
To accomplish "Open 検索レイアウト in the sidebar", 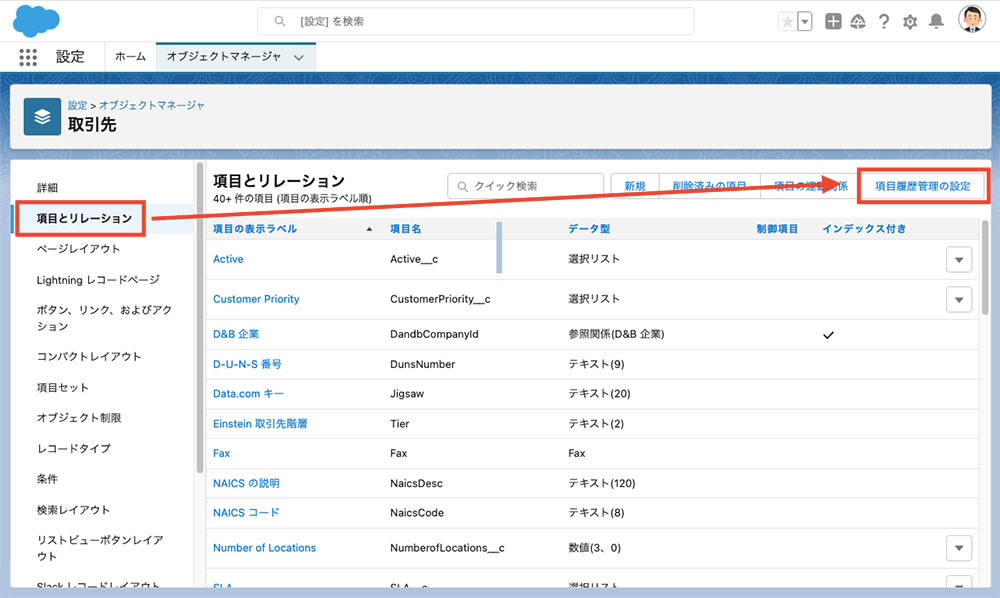I will click(73, 510).
